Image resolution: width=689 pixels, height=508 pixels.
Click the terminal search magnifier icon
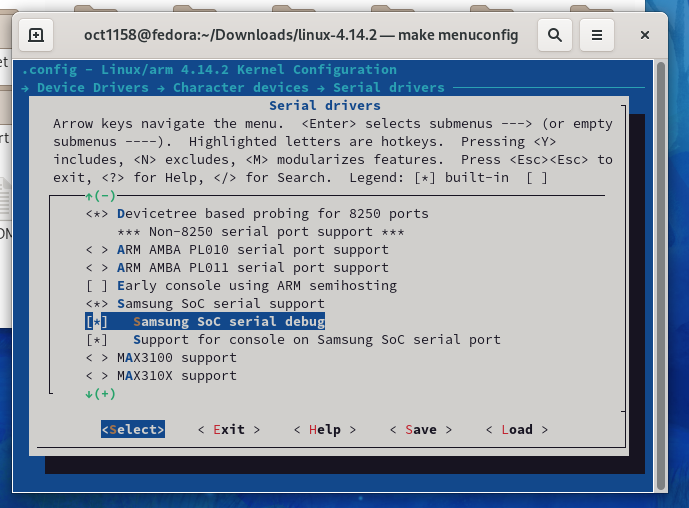555,35
